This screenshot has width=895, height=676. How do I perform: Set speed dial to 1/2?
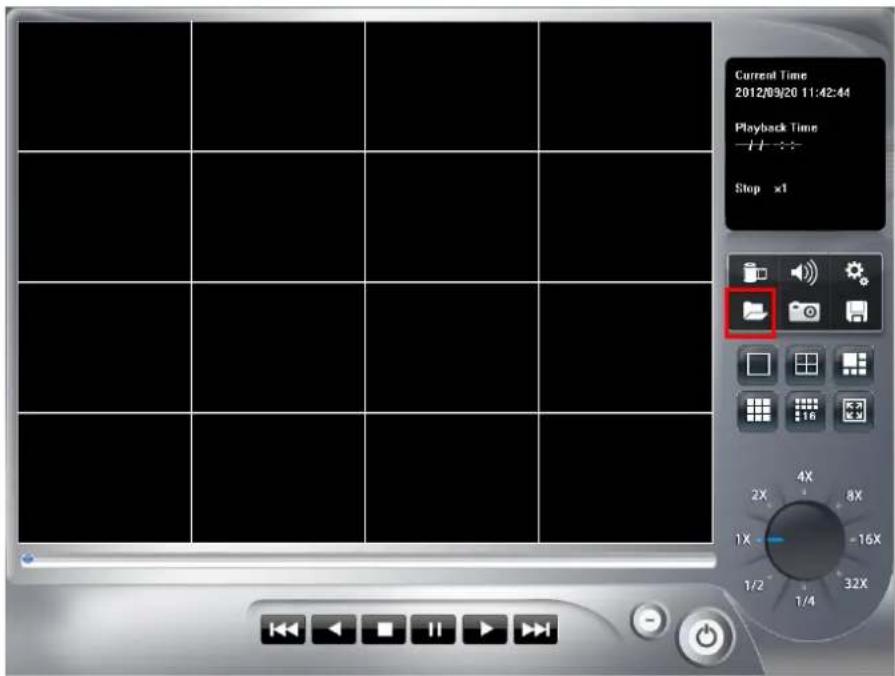(x=753, y=585)
